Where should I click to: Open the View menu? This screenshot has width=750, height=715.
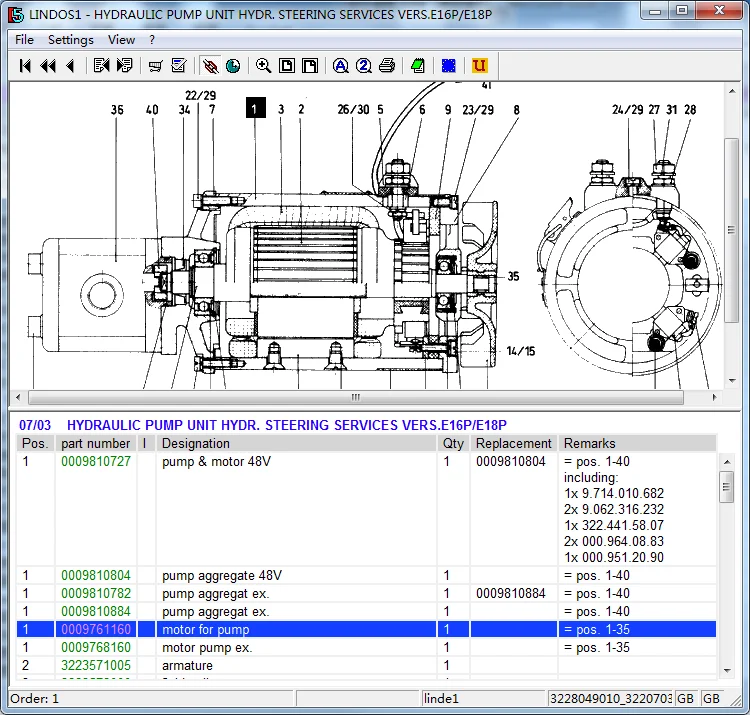[x=121, y=40]
